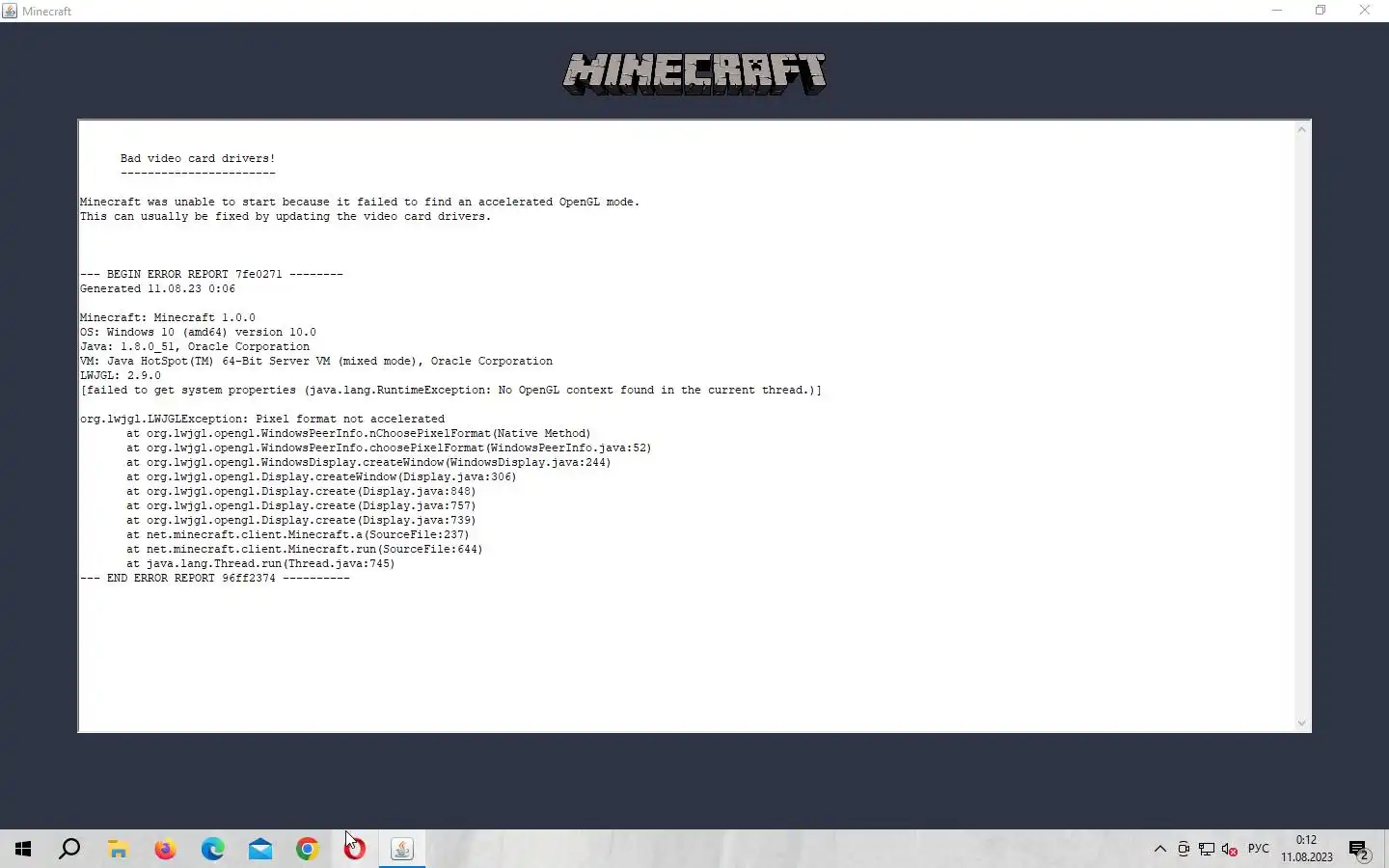This screenshot has width=1389, height=868.
Task: Click the line 'Minecraft was unable to start'
Action: point(360,202)
